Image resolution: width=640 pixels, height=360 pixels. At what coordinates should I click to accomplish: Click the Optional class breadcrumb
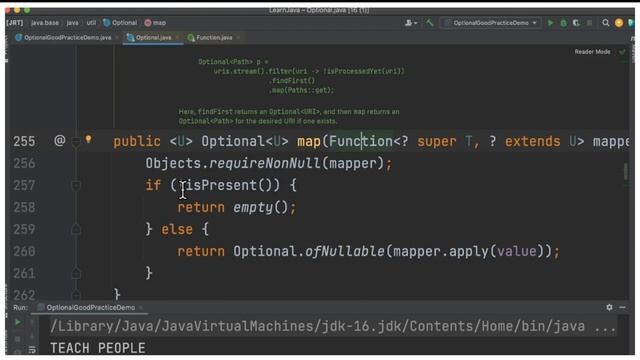click(120, 23)
